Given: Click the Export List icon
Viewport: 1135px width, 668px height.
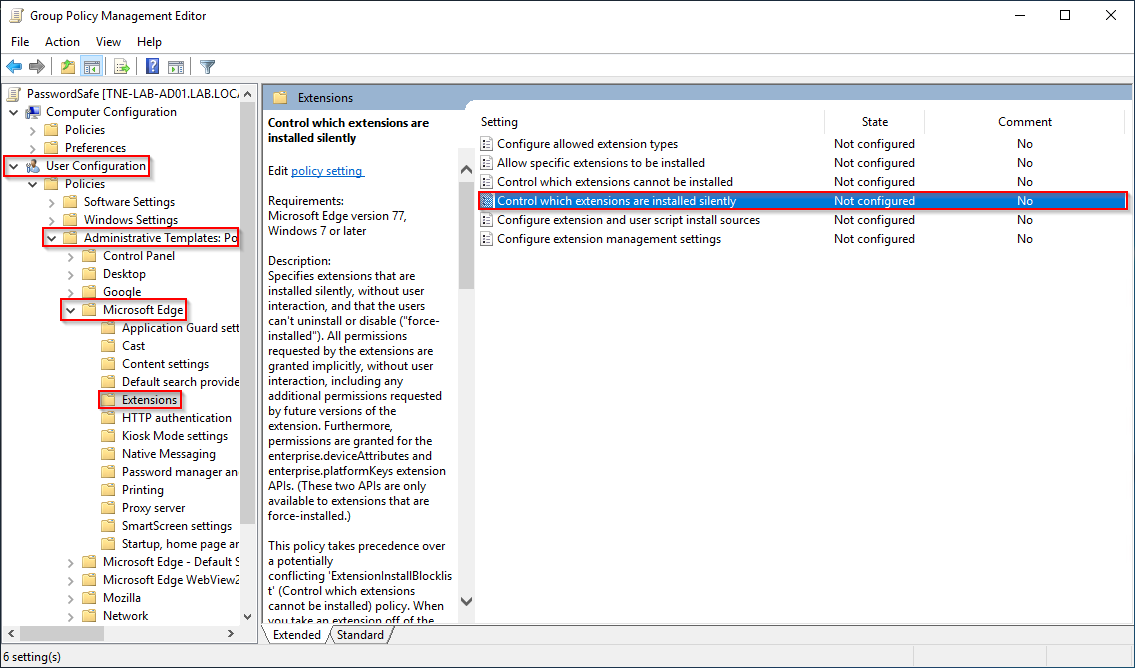Looking at the screenshot, I should [121, 66].
